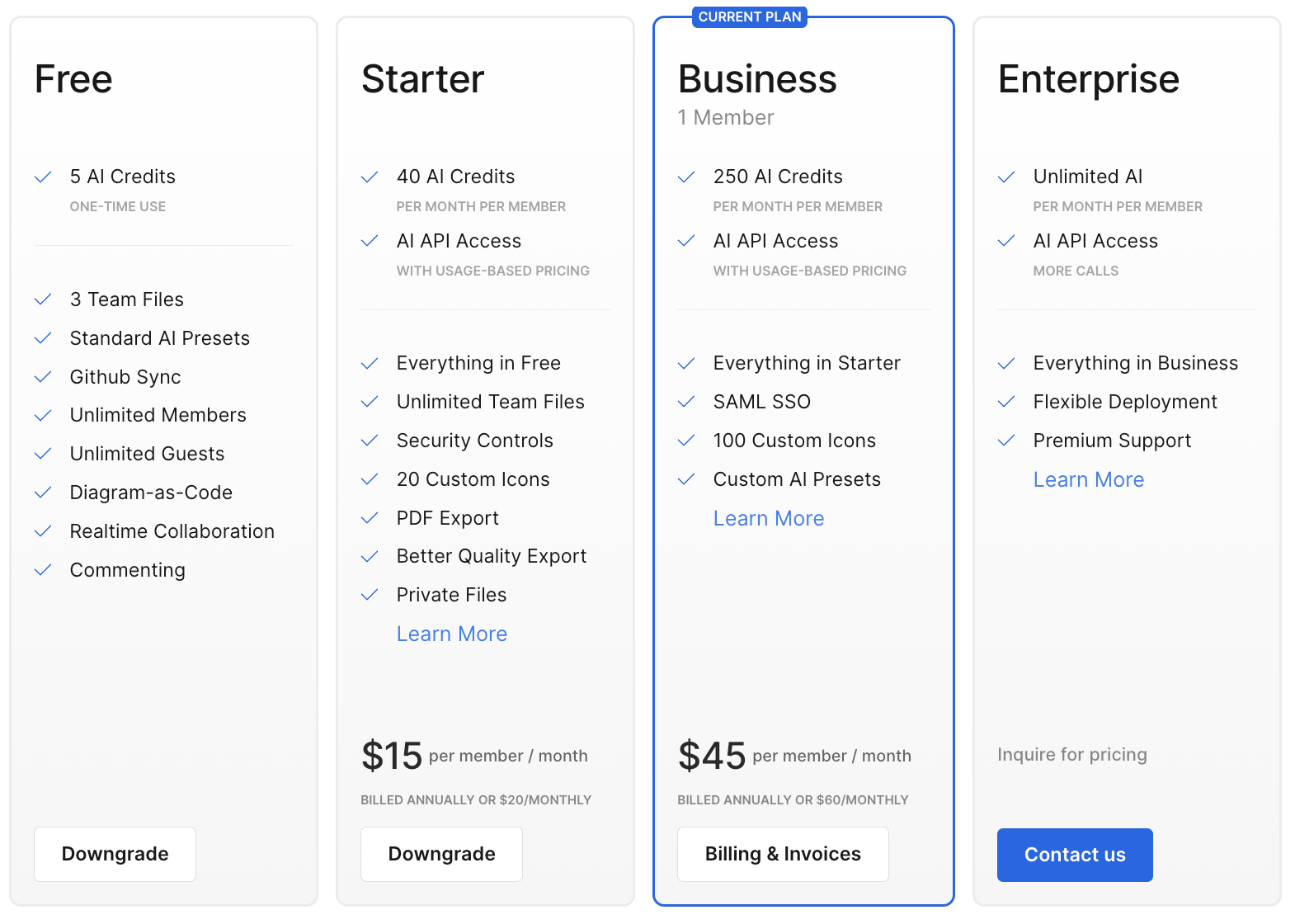The image size is (1295, 924).
Task: Click the checkmark beside 40 AI Credits
Action: coord(370,177)
